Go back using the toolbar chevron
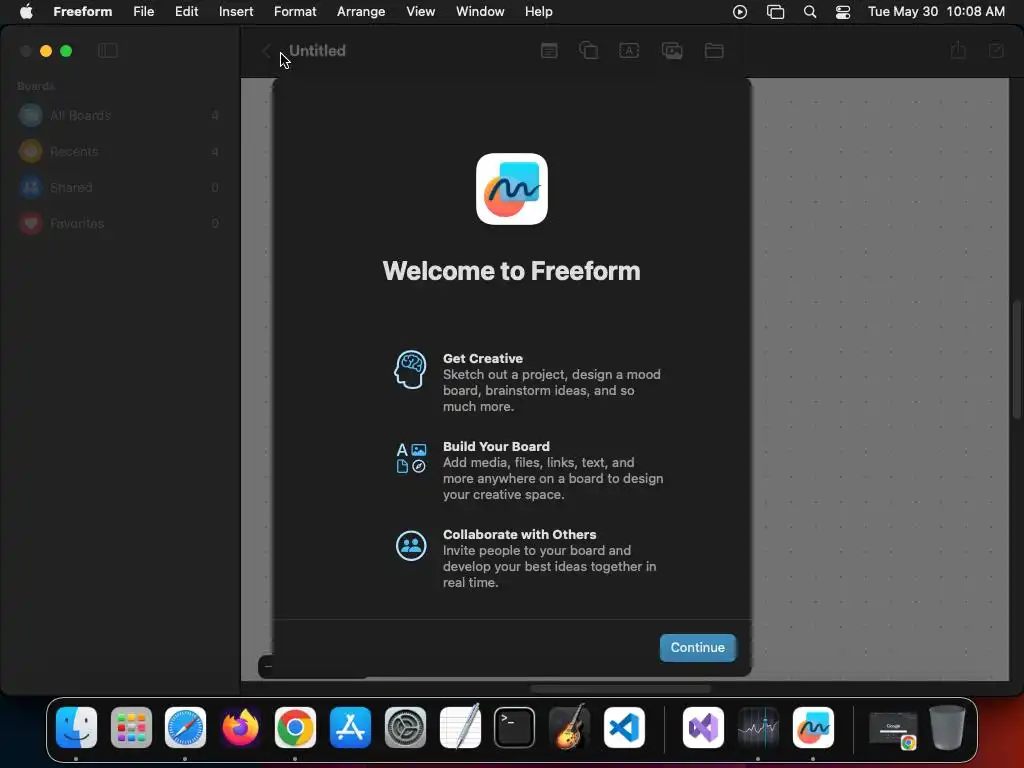The height and width of the screenshot is (768, 1024). pos(266,51)
